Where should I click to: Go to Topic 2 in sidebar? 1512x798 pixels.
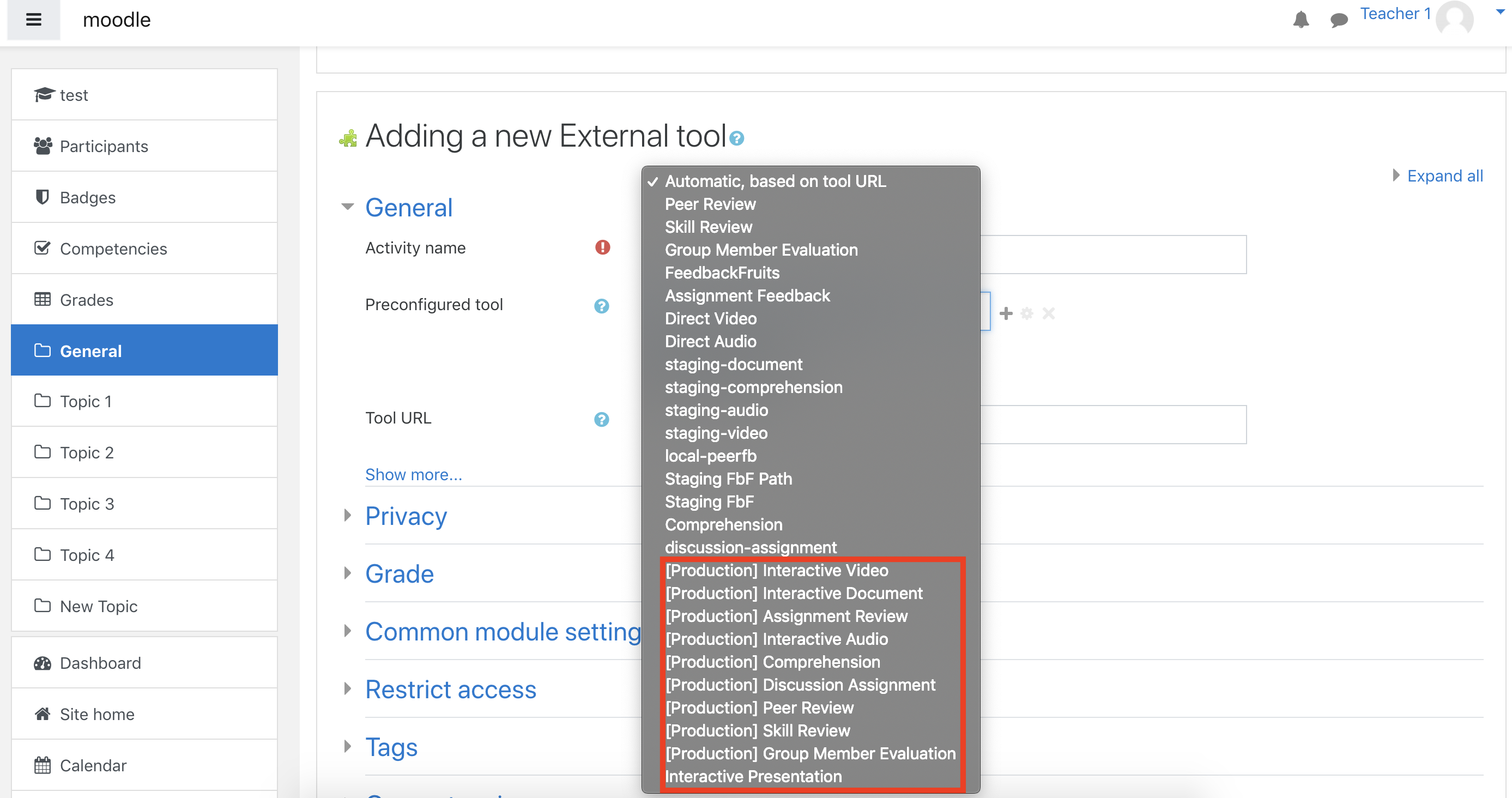pos(144,452)
